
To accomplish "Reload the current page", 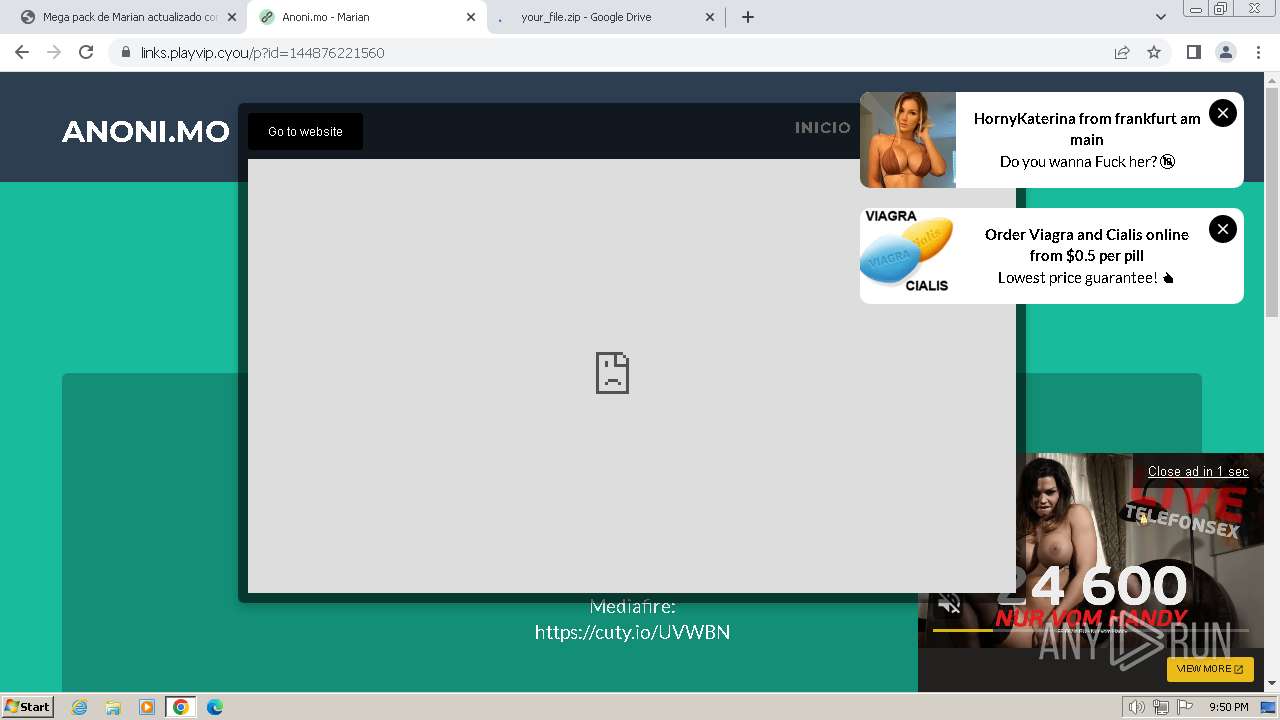I will click(x=86, y=52).
